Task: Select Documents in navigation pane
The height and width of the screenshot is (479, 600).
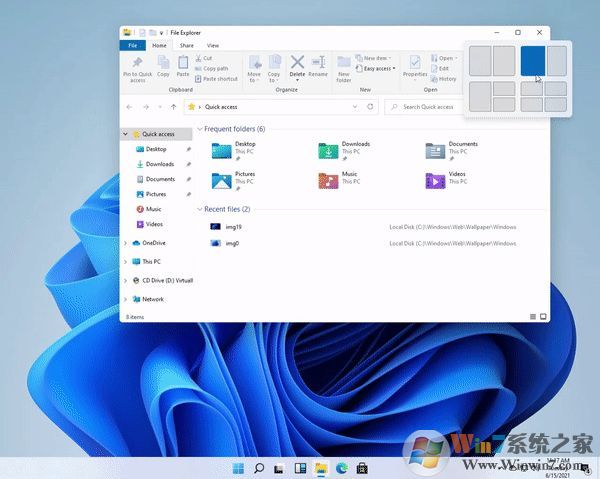Action: click(155, 179)
